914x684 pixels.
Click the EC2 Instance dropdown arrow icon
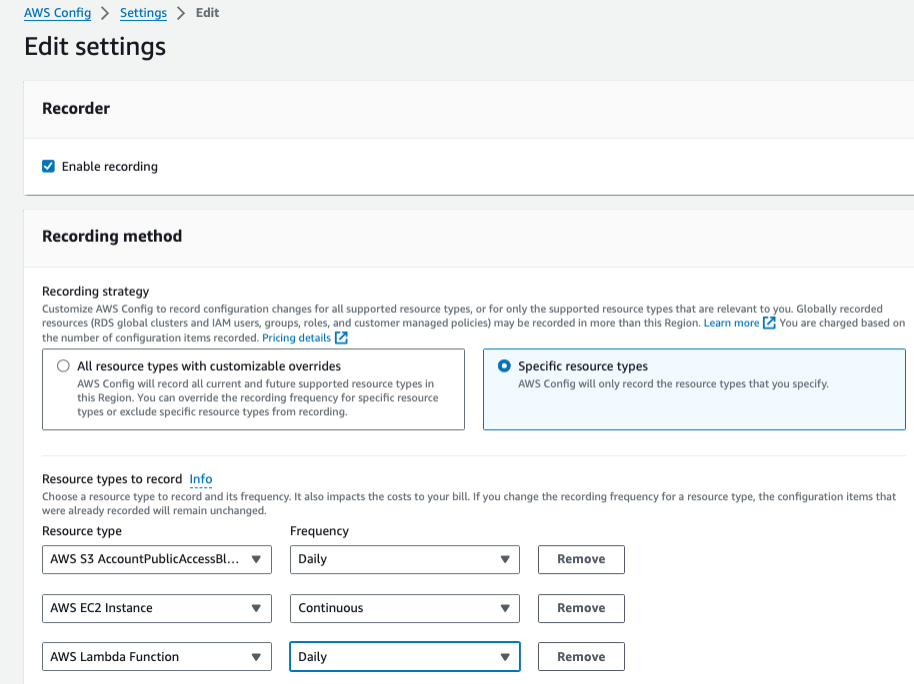point(257,608)
